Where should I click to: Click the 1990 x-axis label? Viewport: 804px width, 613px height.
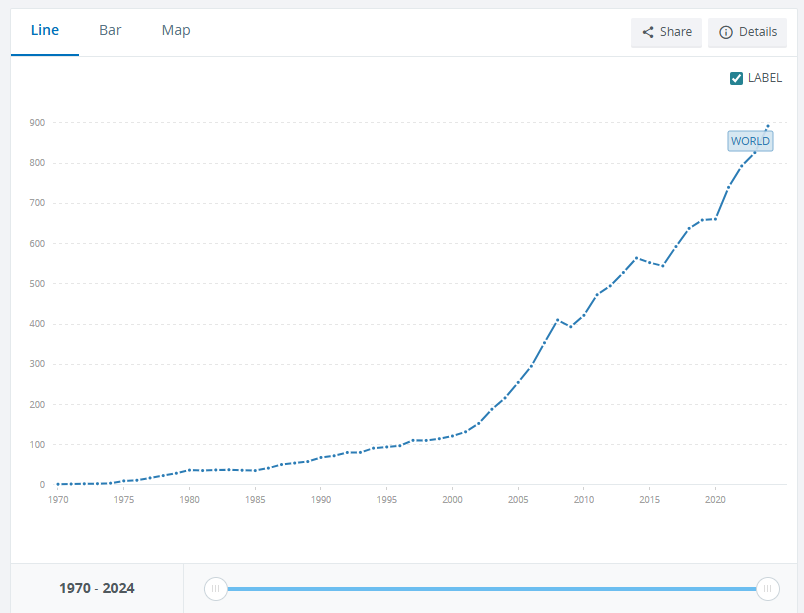pos(321,500)
